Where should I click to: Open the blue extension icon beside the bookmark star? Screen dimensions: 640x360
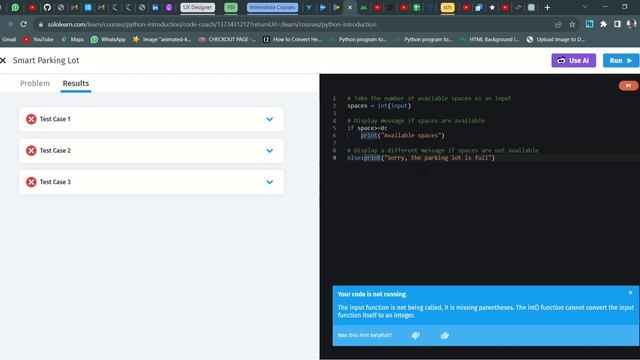click(589, 24)
